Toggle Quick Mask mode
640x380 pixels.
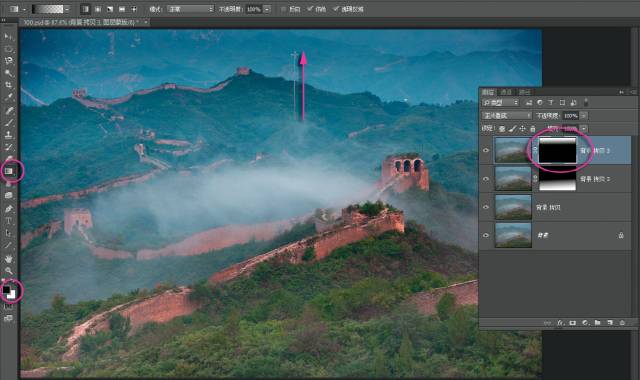pyautogui.click(x=8, y=307)
